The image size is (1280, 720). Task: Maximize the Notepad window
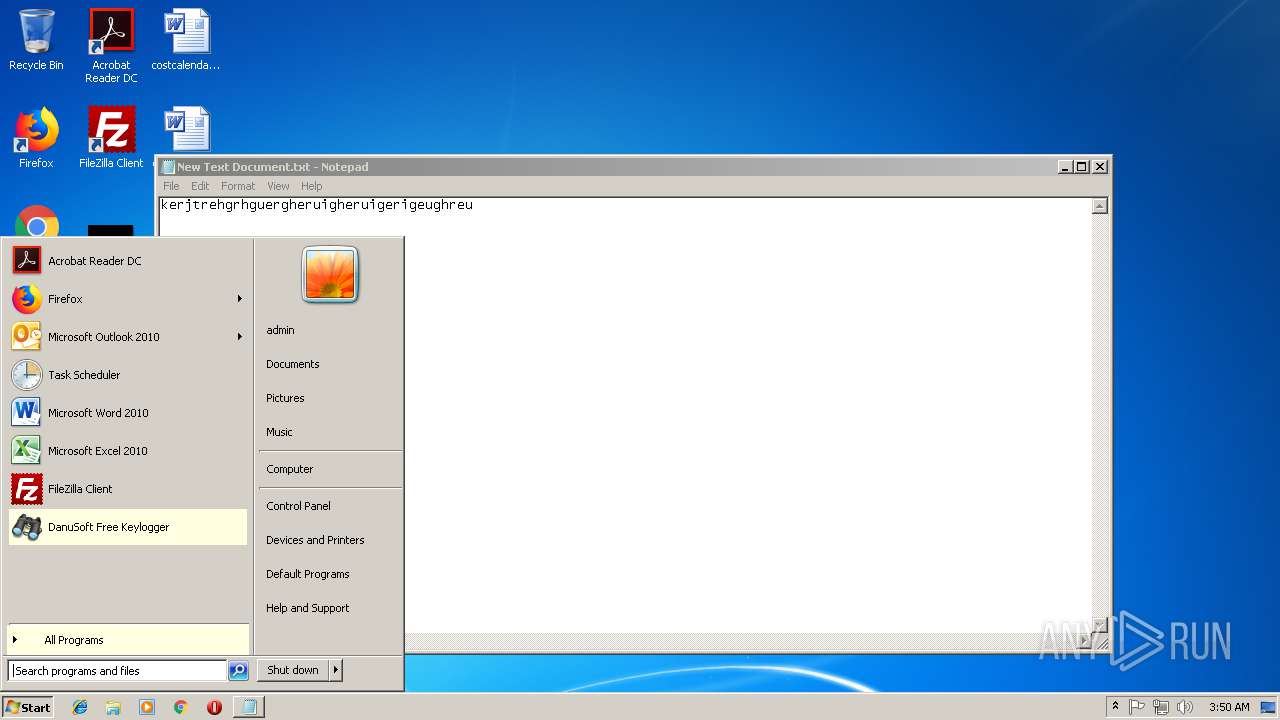tap(1082, 167)
